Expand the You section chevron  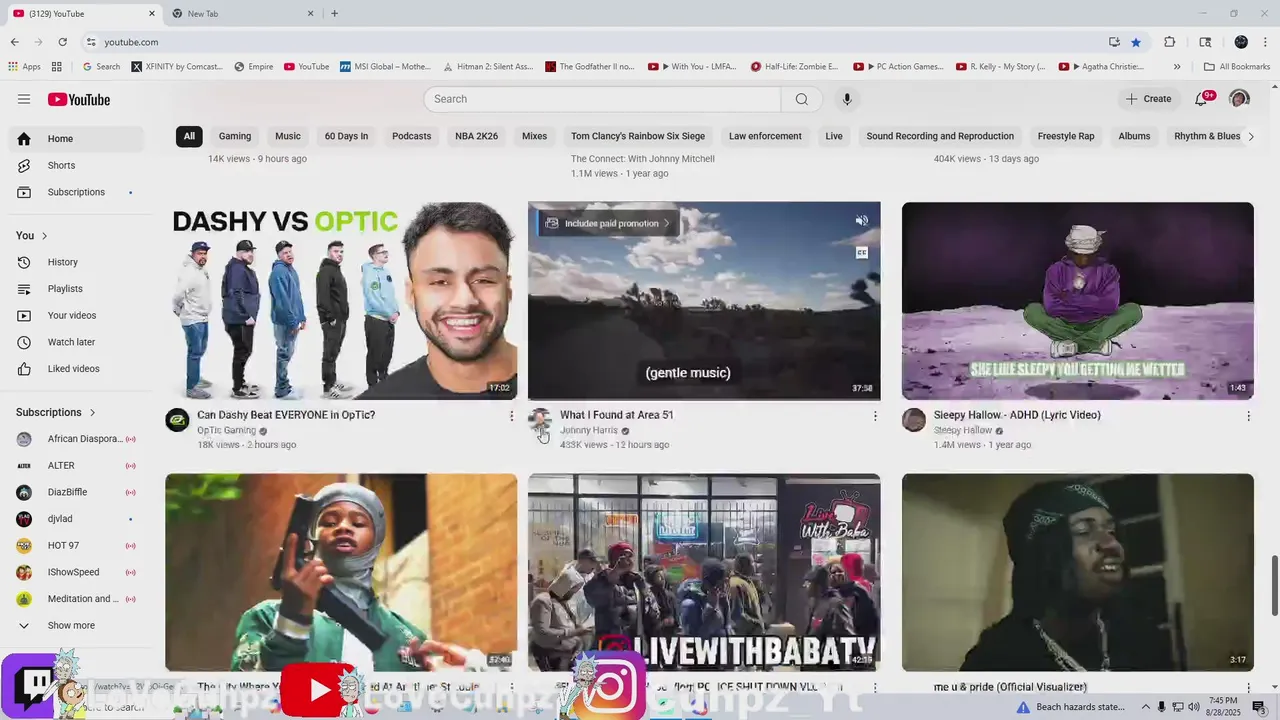pyautogui.click(x=44, y=236)
